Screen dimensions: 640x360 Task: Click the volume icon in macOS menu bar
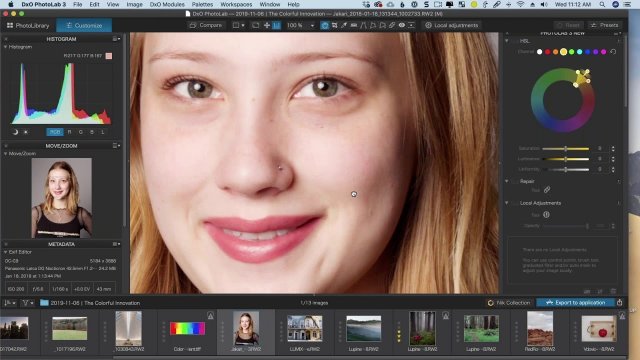coord(544,4)
